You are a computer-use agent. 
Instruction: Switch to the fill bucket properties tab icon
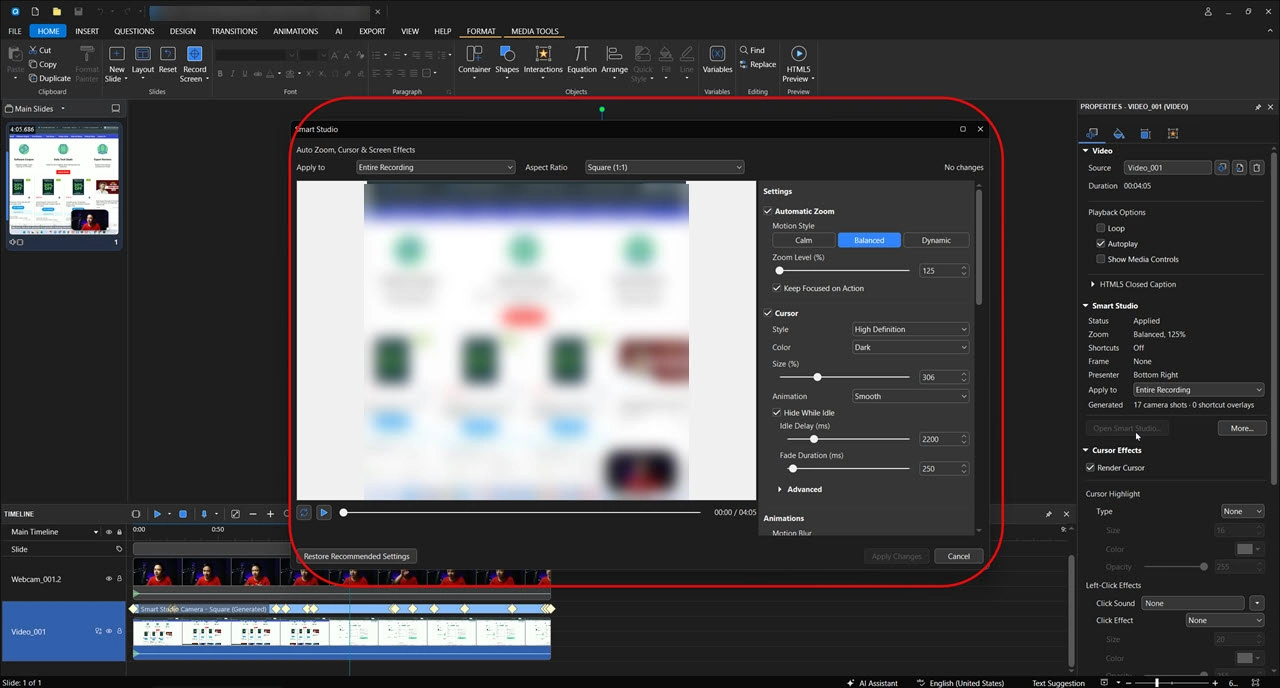1118,133
